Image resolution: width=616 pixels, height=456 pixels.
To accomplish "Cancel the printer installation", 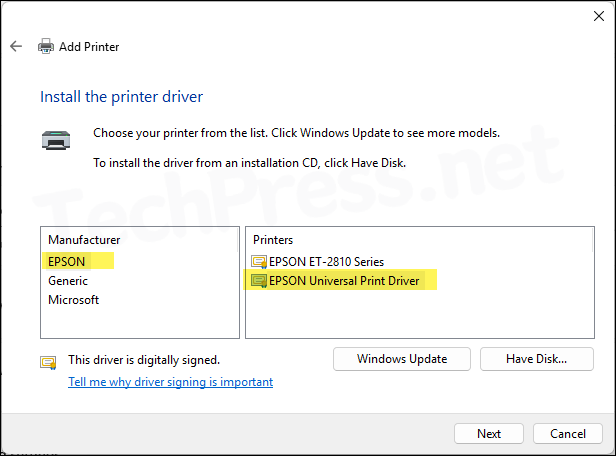I will (x=568, y=434).
